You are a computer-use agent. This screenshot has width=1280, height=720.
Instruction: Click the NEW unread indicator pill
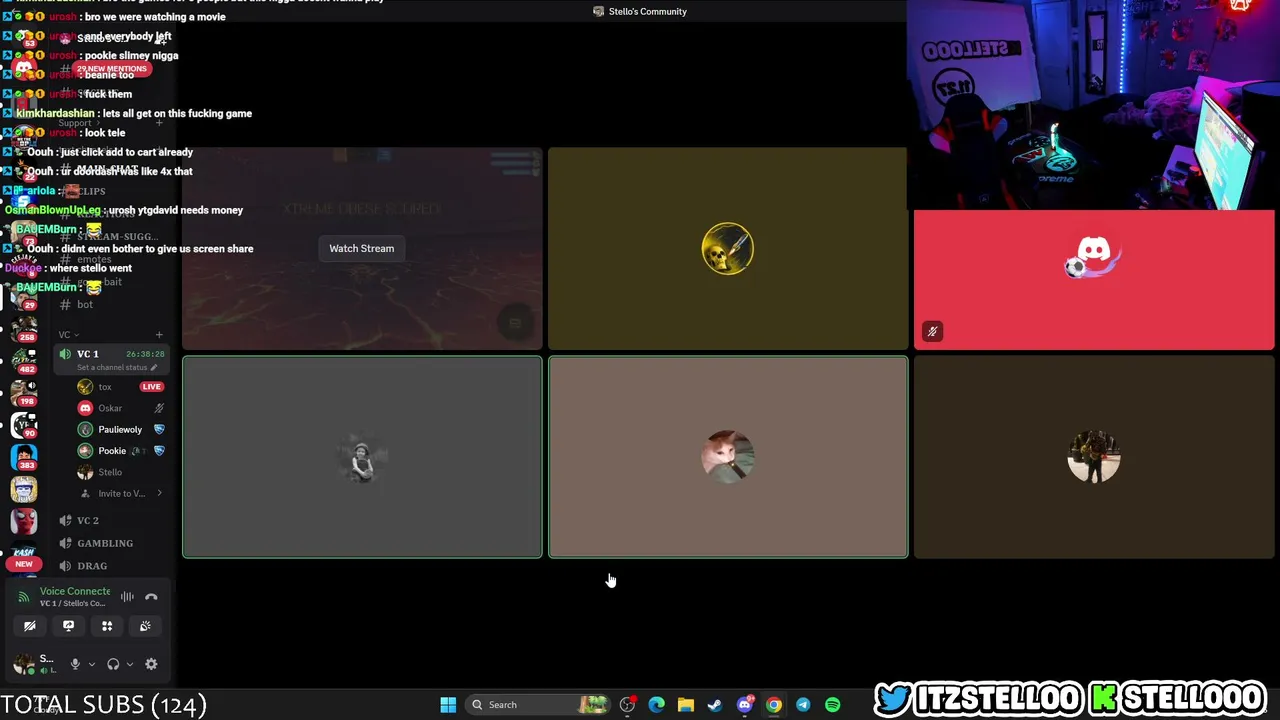24,564
